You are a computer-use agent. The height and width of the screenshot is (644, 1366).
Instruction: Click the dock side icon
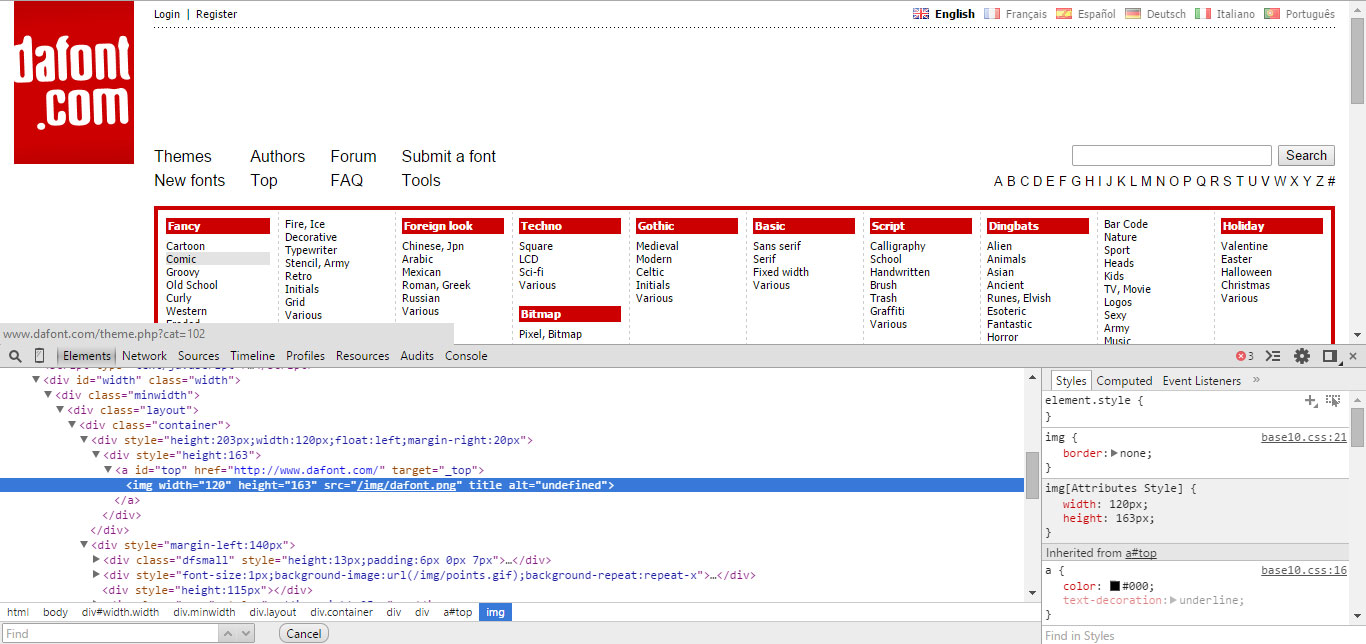point(1330,356)
